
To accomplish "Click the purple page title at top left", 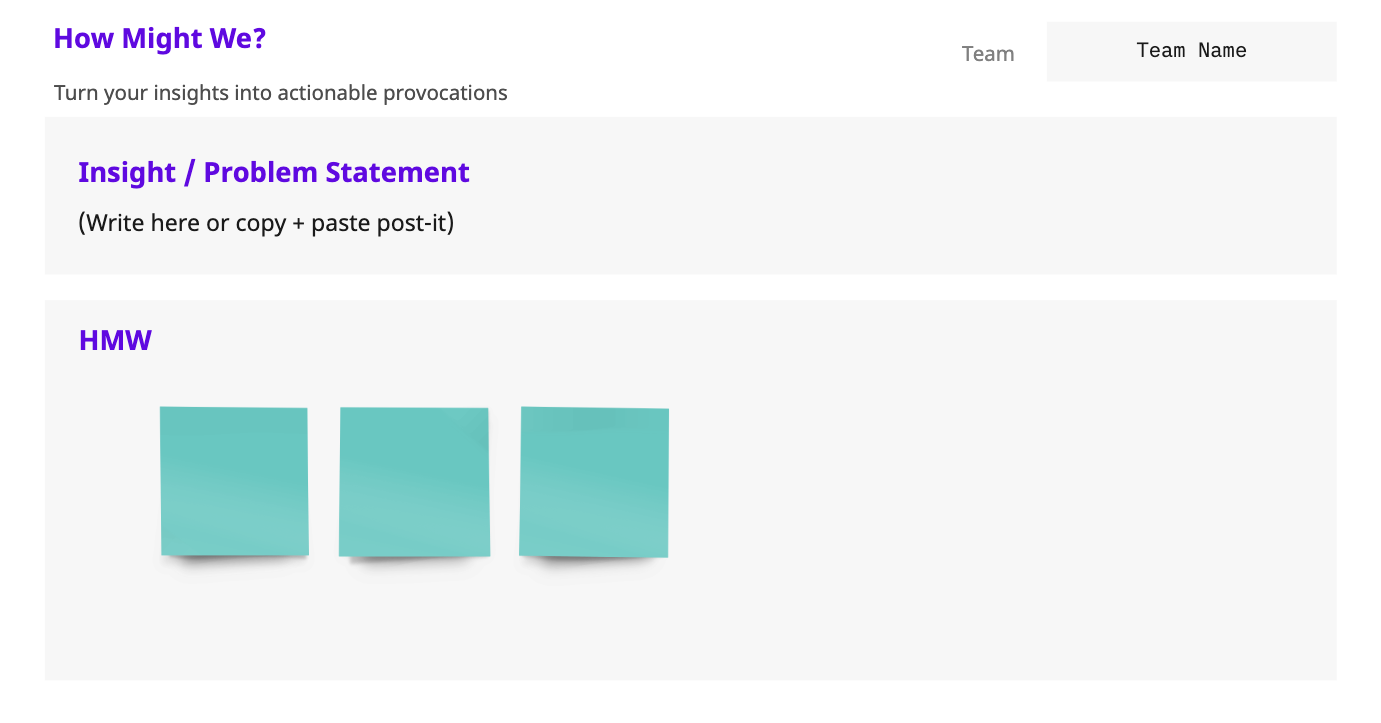I will click(x=160, y=39).
